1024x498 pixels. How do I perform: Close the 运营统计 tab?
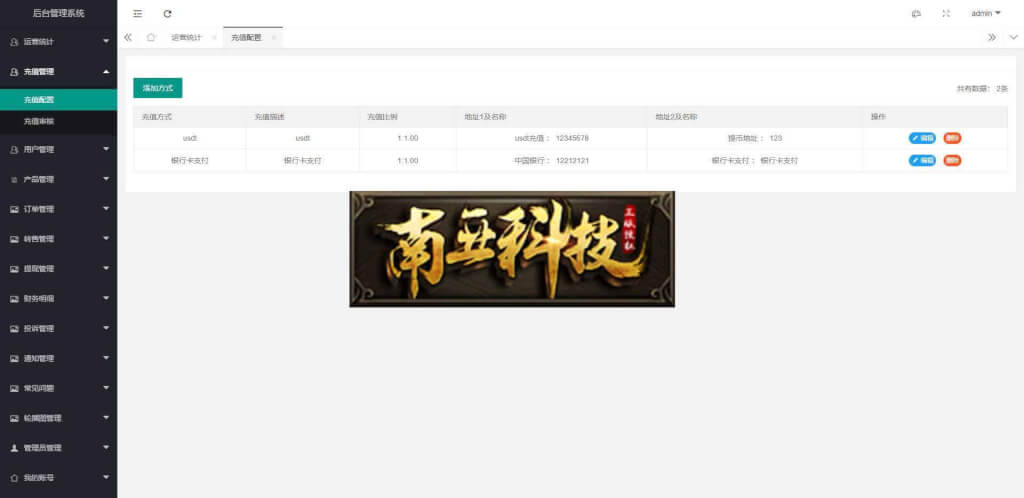click(214, 38)
